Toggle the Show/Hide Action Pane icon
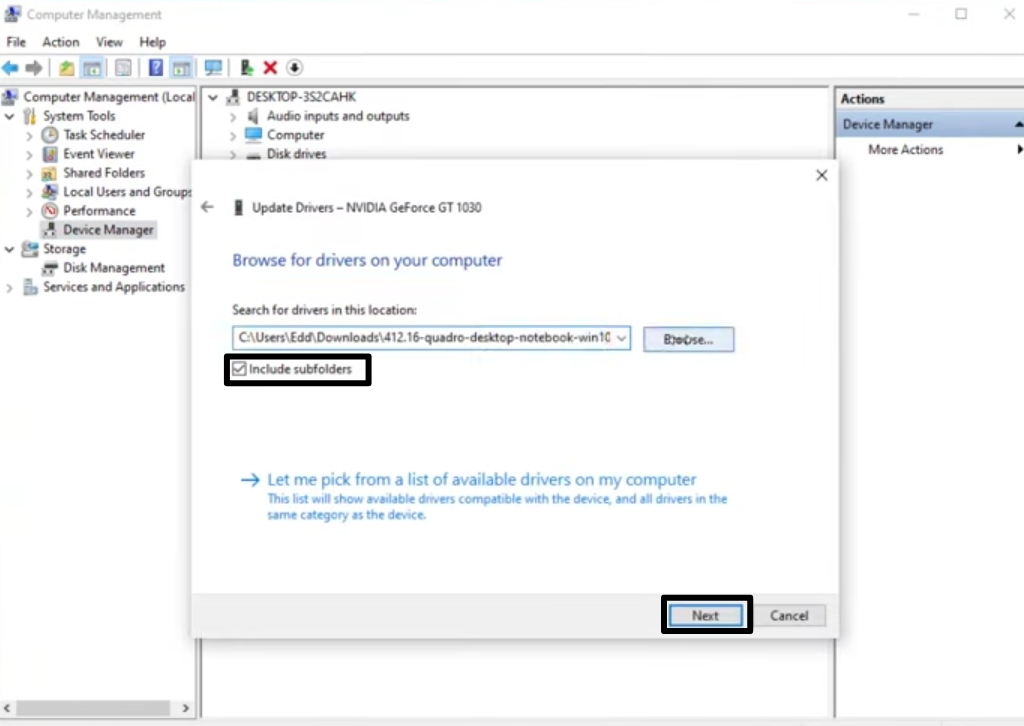 click(x=181, y=67)
